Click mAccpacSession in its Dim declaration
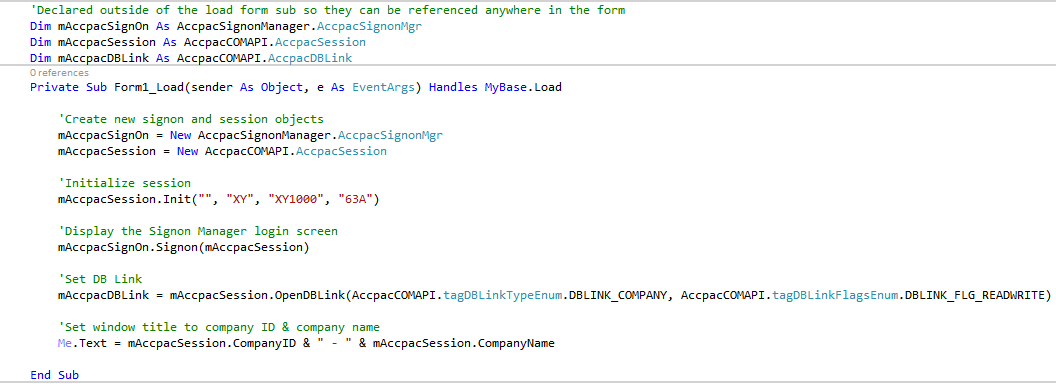This screenshot has width=1056, height=384. (107, 42)
